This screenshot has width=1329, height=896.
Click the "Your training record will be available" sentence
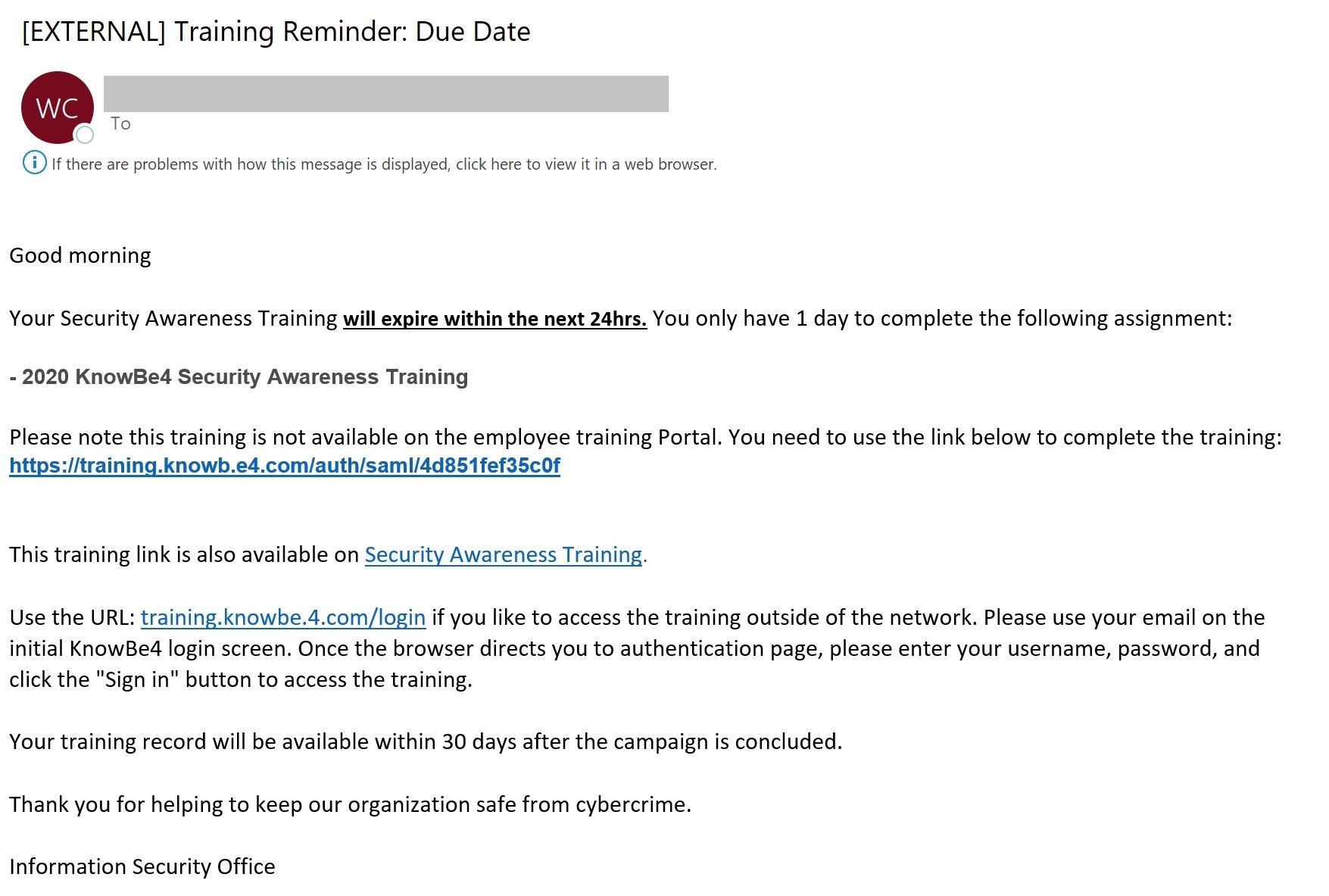click(x=426, y=741)
